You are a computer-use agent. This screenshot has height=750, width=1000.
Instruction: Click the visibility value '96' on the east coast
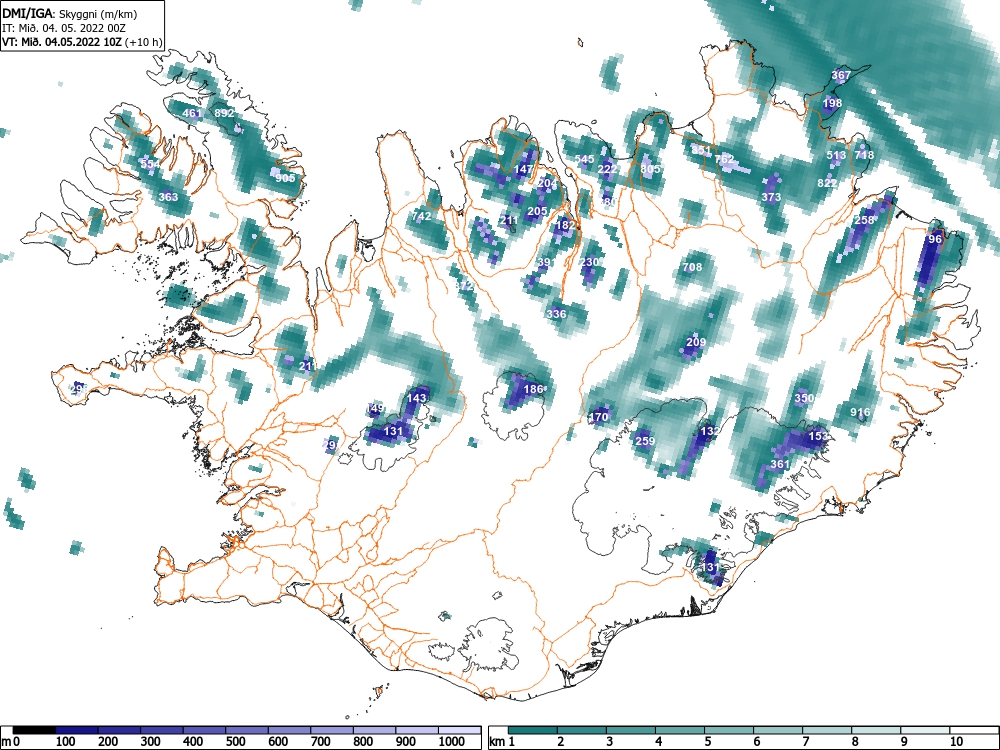935,239
